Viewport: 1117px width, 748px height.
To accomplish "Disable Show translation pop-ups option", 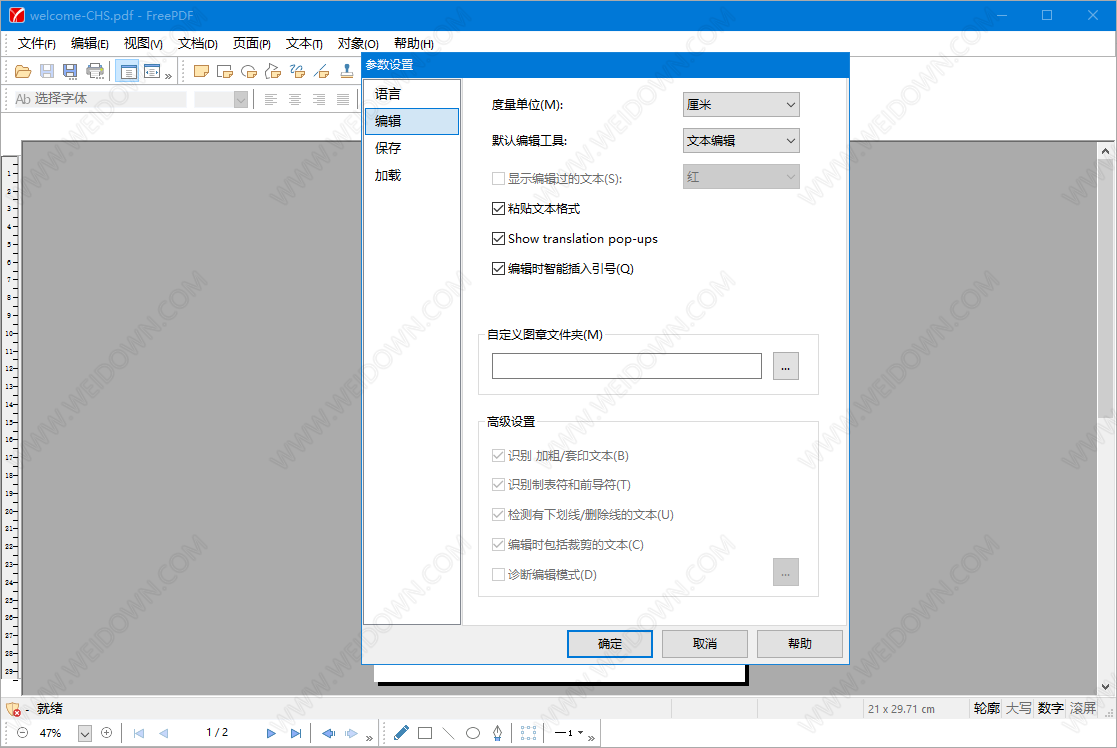I will click(499, 239).
